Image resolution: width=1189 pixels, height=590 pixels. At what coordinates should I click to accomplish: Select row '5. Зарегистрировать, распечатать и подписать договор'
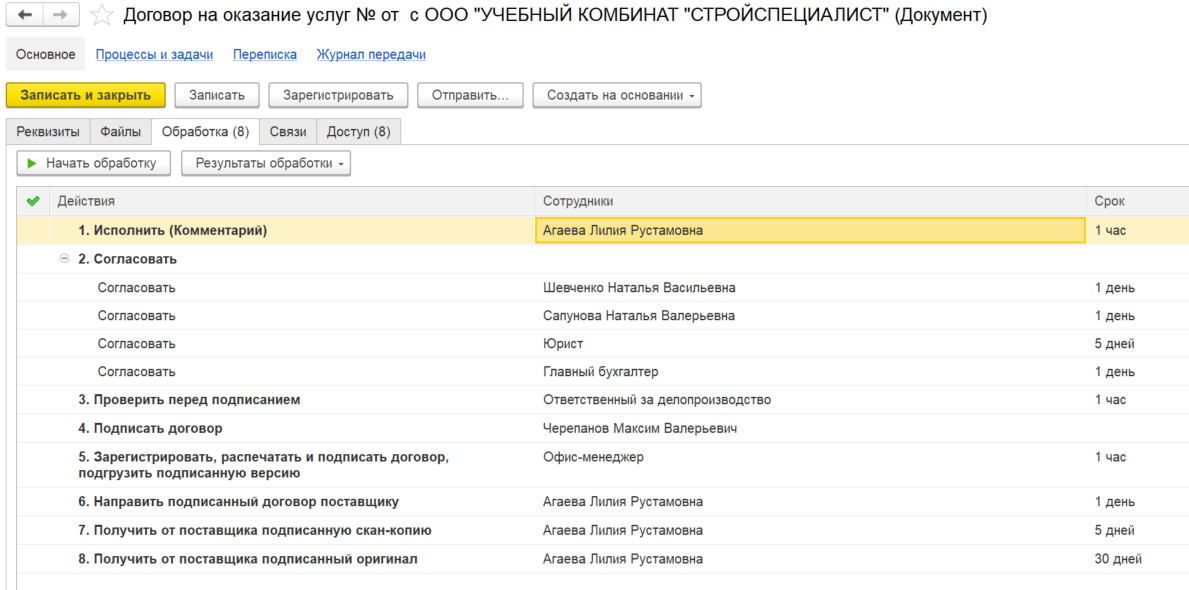click(x=603, y=465)
